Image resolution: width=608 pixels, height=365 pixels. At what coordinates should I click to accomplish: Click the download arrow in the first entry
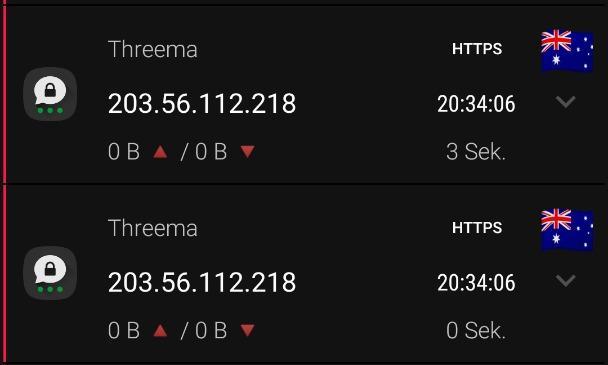247,152
